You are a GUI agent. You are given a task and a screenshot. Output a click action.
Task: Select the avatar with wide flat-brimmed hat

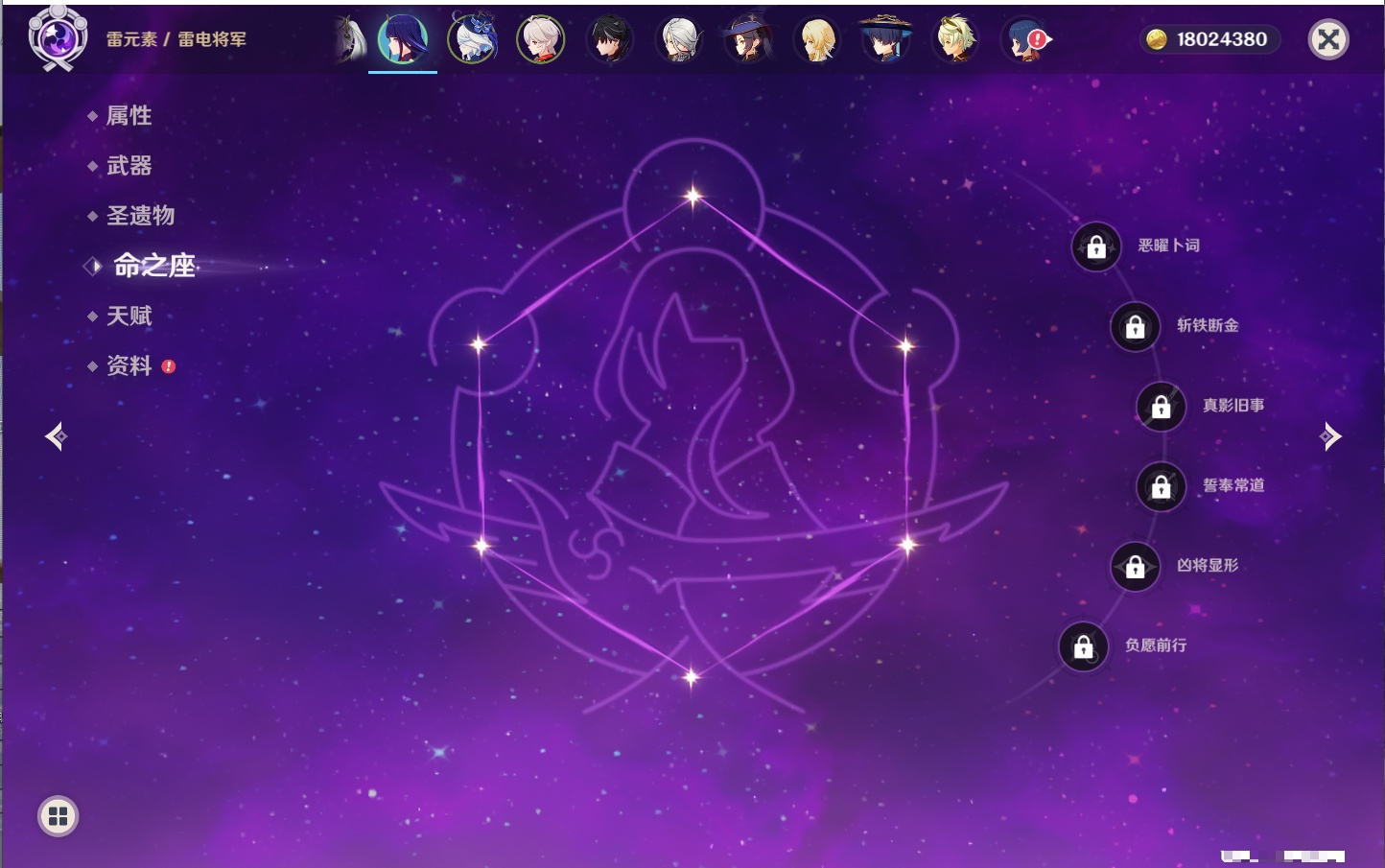click(x=885, y=39)
